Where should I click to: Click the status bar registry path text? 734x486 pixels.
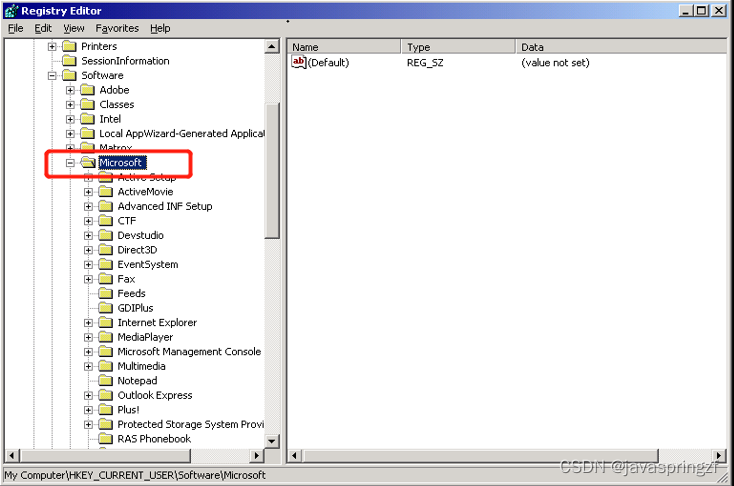[135, 475]
